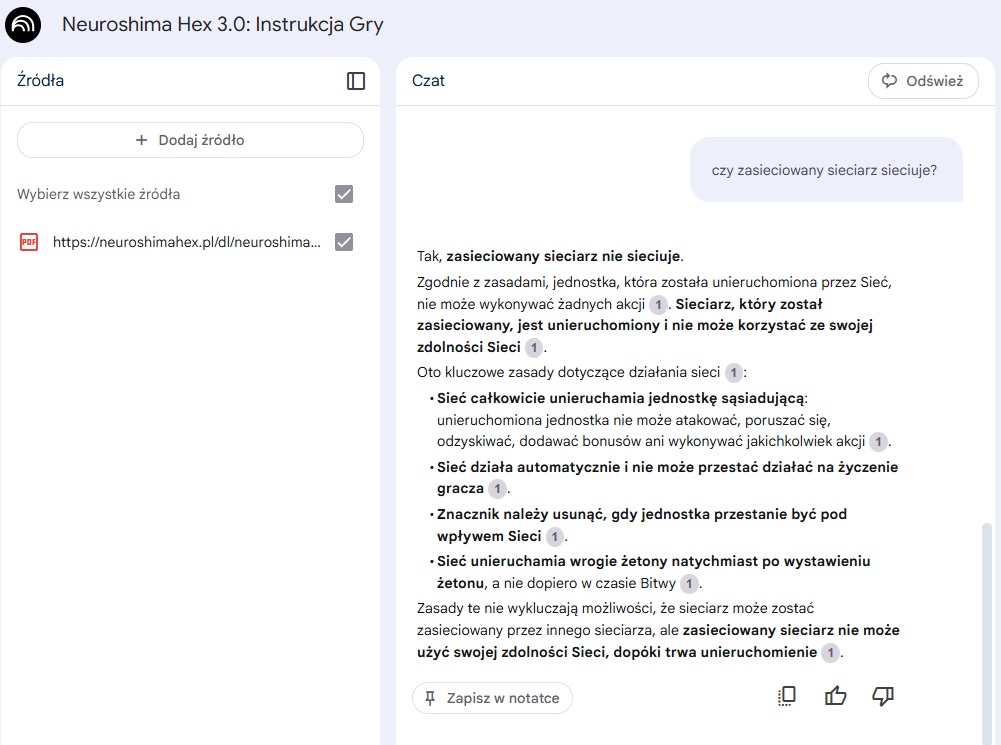Copy the chat response to clipboard
1001x745 pixels.
(x=787, y=696)
